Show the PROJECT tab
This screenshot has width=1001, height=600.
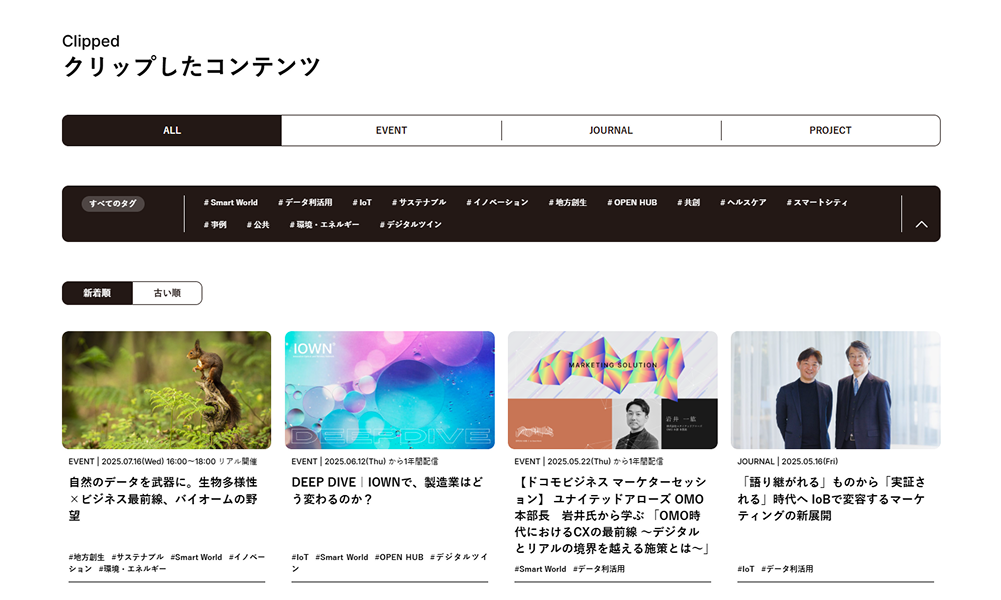831,130
